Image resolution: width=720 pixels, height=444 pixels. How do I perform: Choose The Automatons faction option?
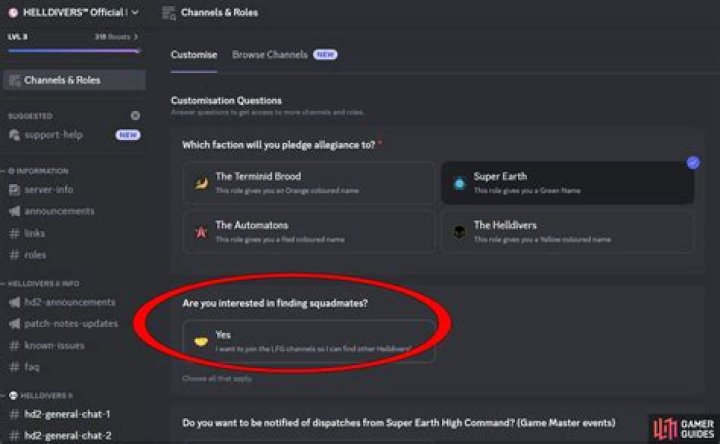coord(308,232)
